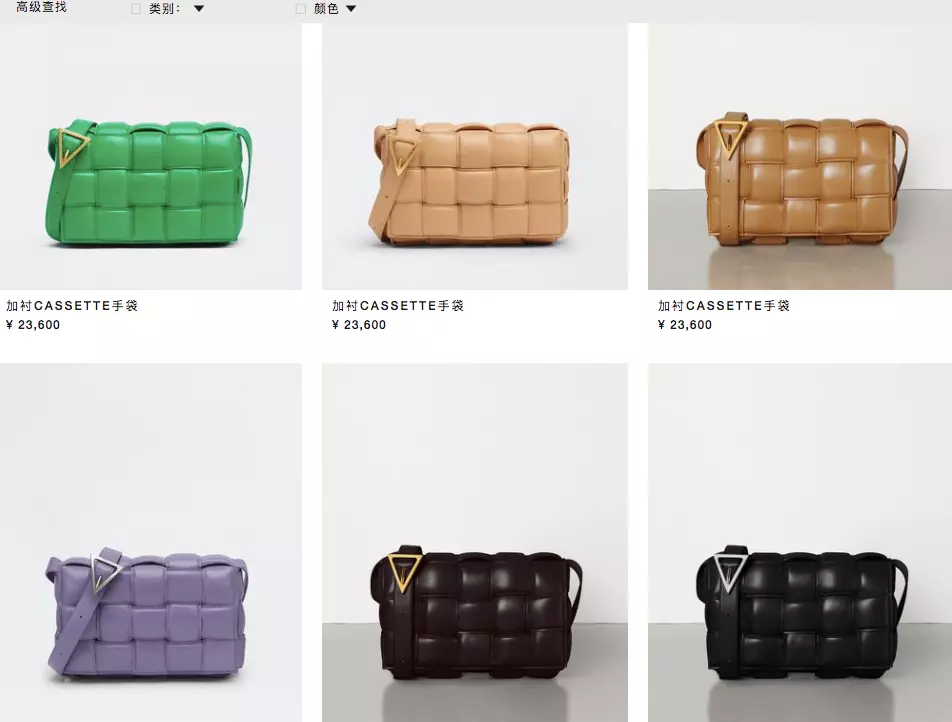Click 加衬CASSETTE手袋 title under green bag
This screenshot has width=952, height=722.
point(72,305)
